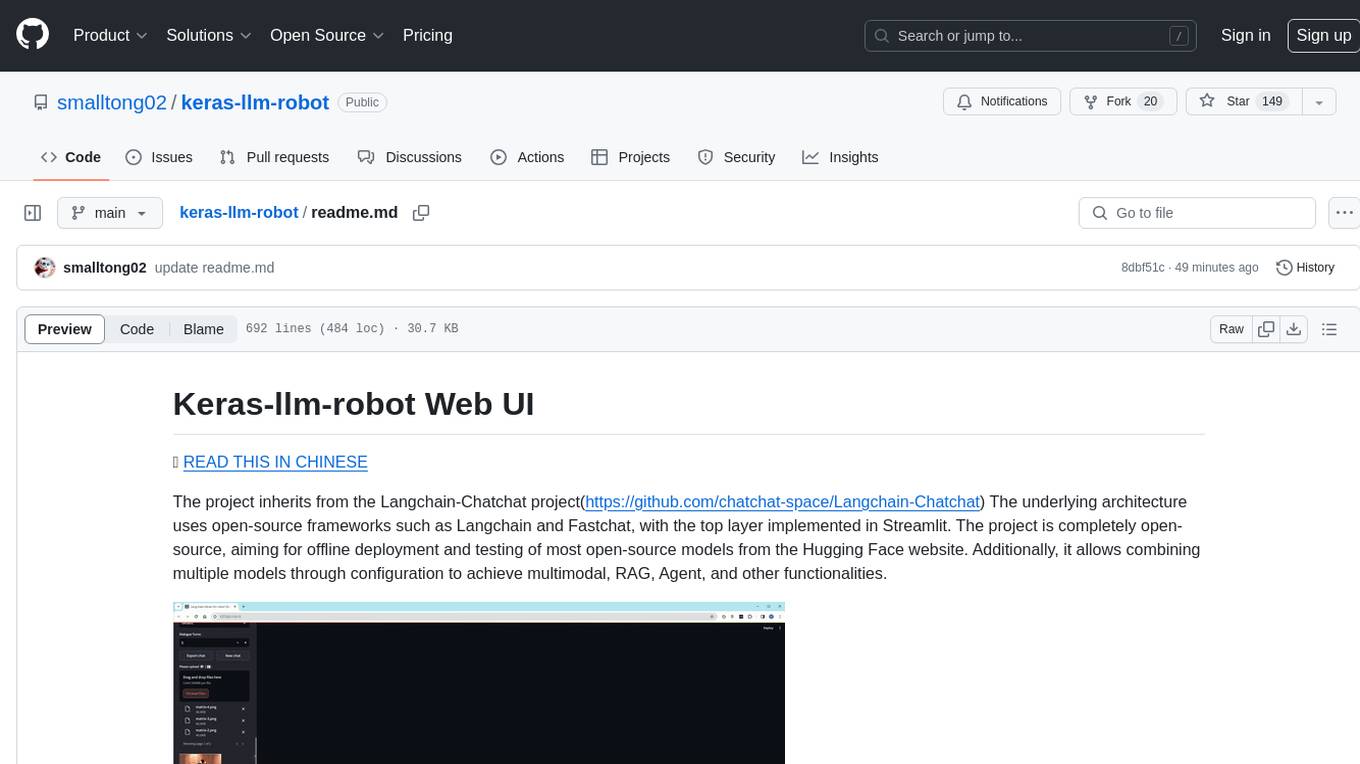Switch to the Code tab
Viewport: 1360px width, 764px height.
(x=71, y=157)
